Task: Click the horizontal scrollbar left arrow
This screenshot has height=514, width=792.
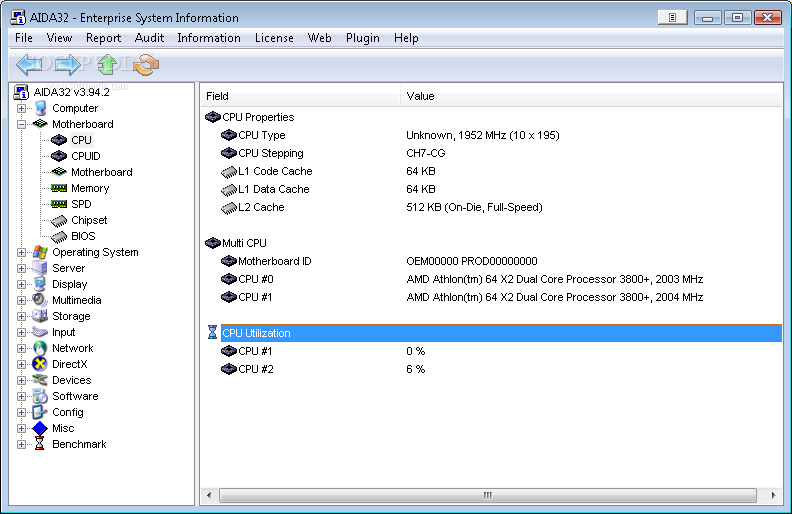Action: (209, 495)
